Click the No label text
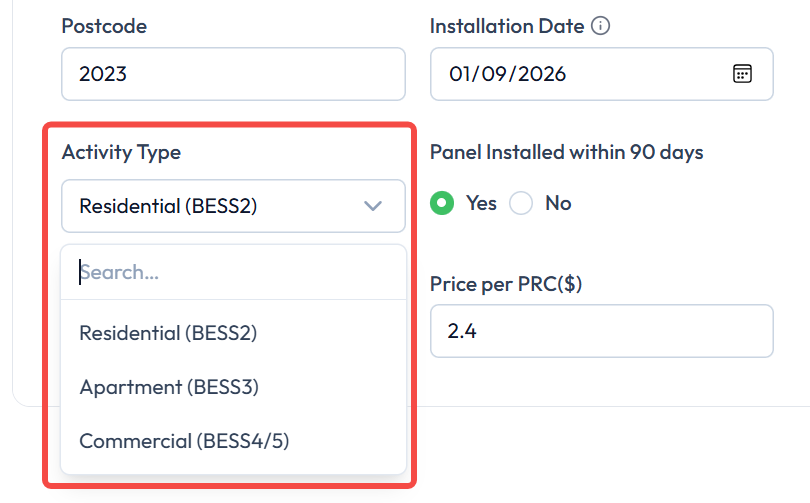 click(558, 203)
